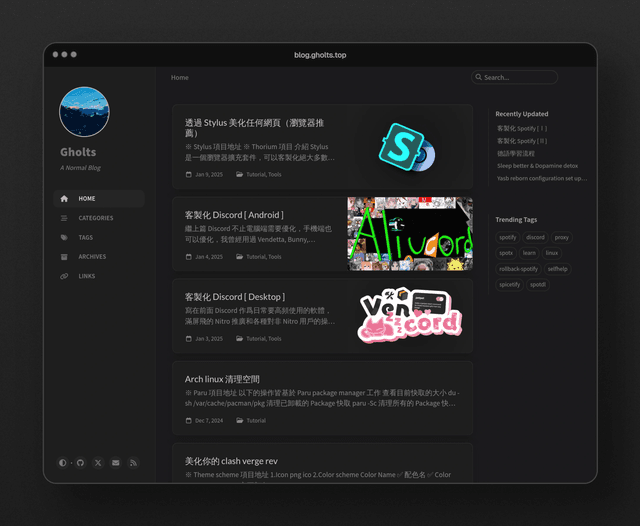This screenshot has height=526, width=640.
Task: Click Tutorial, Tools on Discord Android post
Action: (x=264, y=257)
